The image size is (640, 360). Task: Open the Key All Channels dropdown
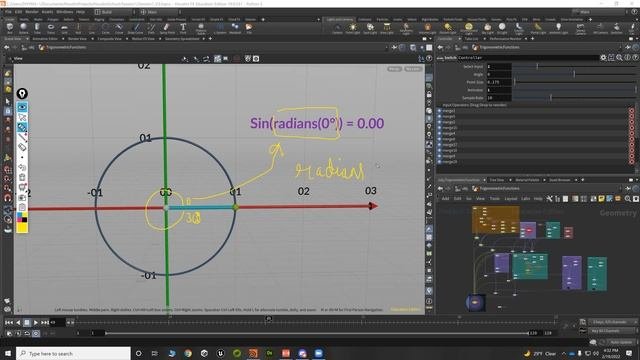[x=612, y=331]
